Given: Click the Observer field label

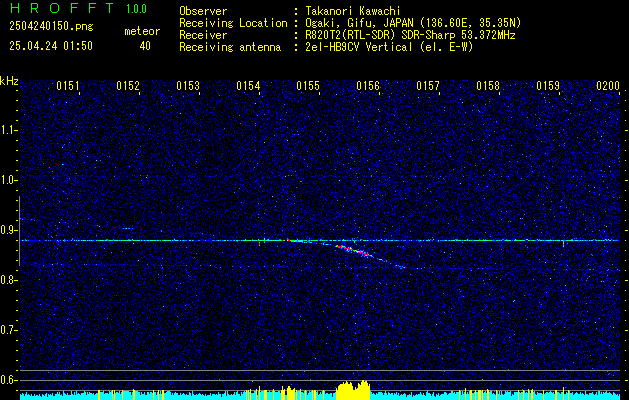Looking at the screenshot, I should pos(203,11).
